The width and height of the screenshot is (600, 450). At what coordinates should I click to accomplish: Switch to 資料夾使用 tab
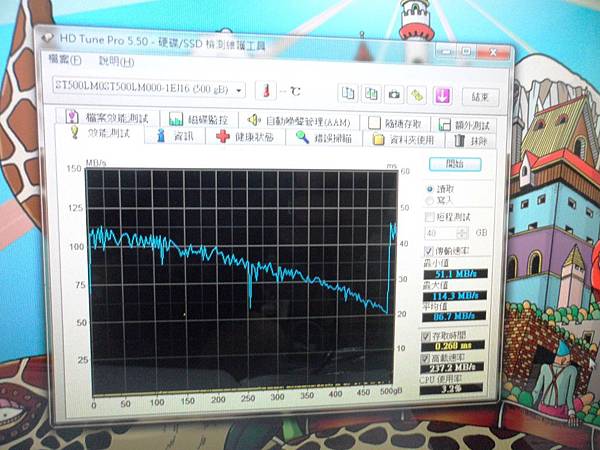click(404, 140)
